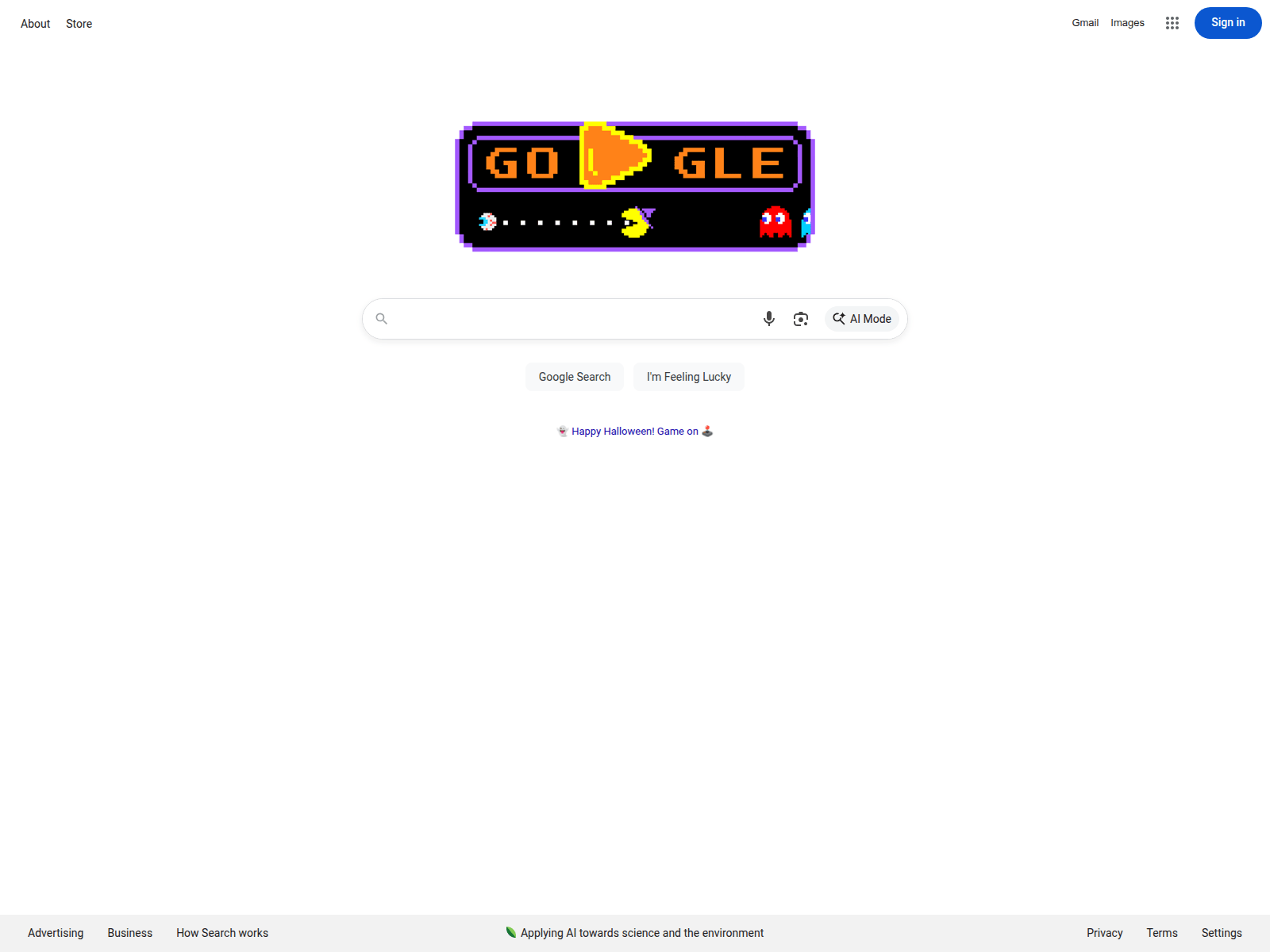The image size is (1270, 952).
Task: Open the About page link
Action: point(35,24)
